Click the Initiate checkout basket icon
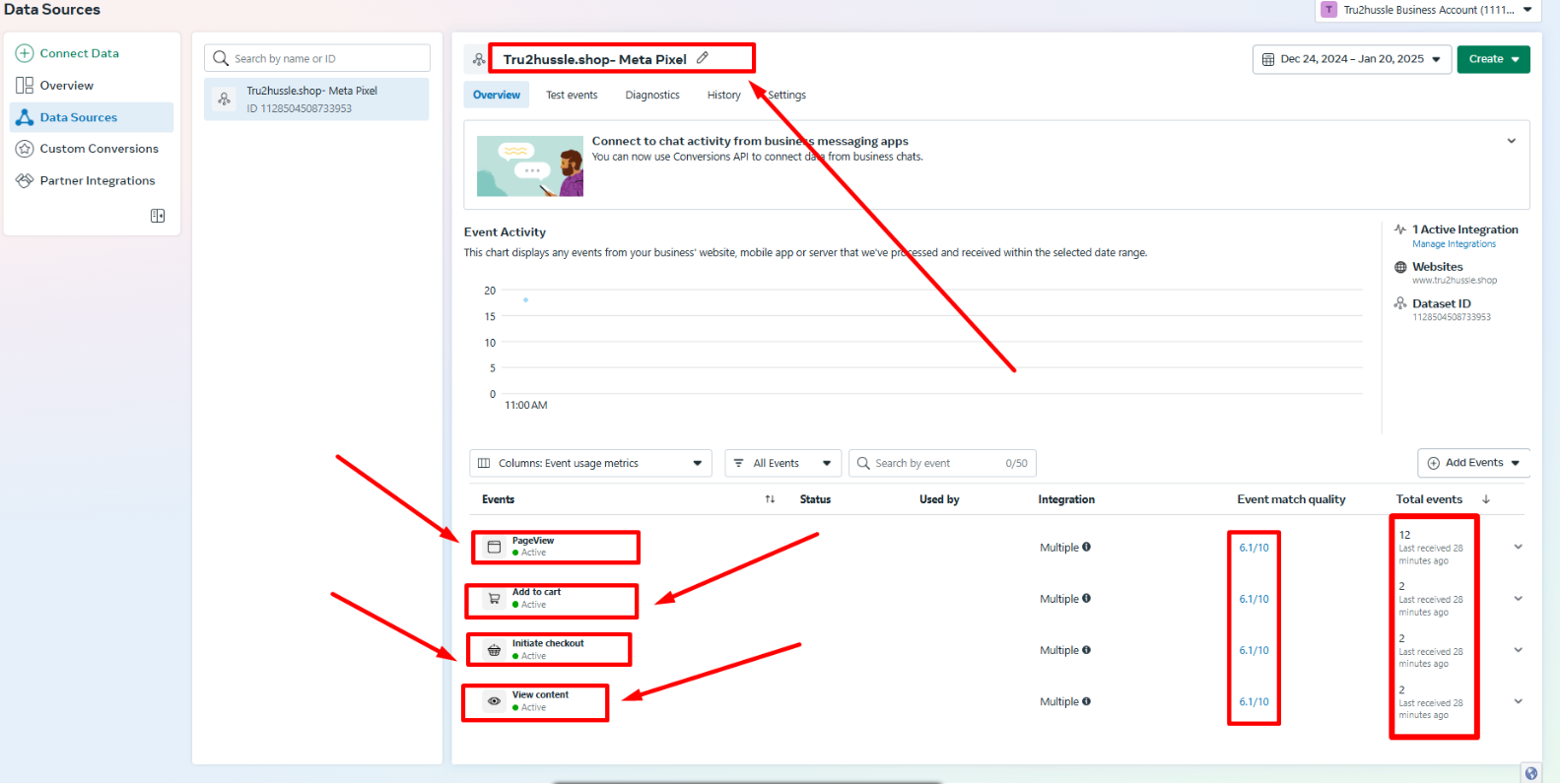Viewport: 1560px width, 784px height. coord(495,650)
